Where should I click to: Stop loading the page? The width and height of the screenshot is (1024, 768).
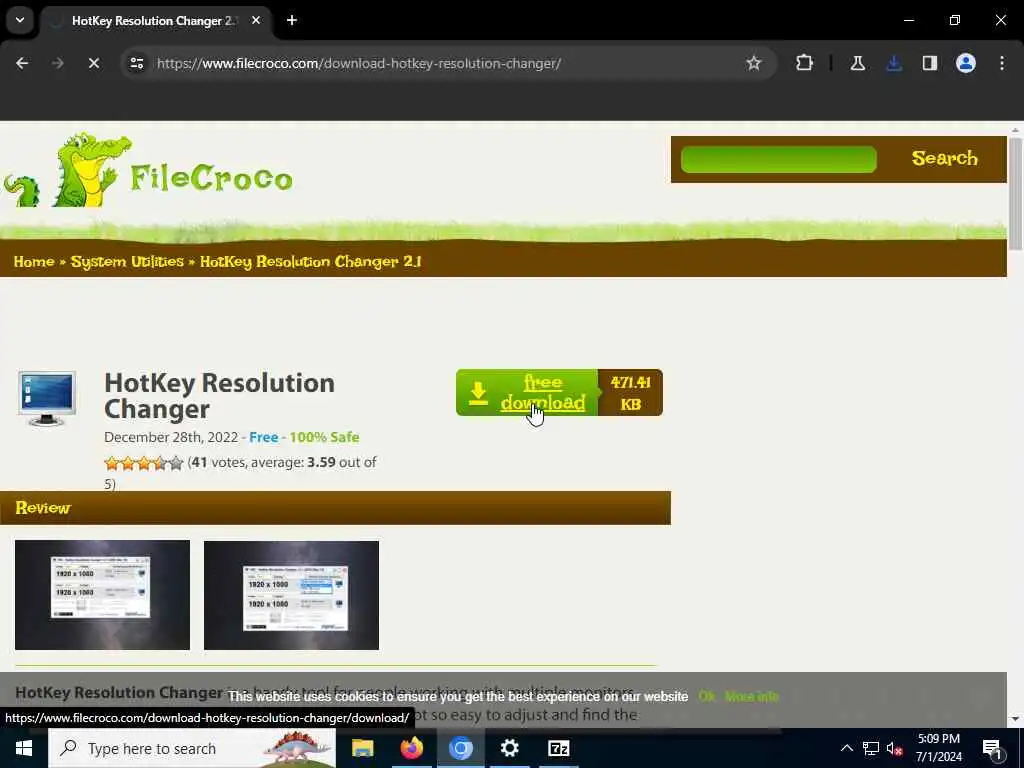(x=93, y=63)
